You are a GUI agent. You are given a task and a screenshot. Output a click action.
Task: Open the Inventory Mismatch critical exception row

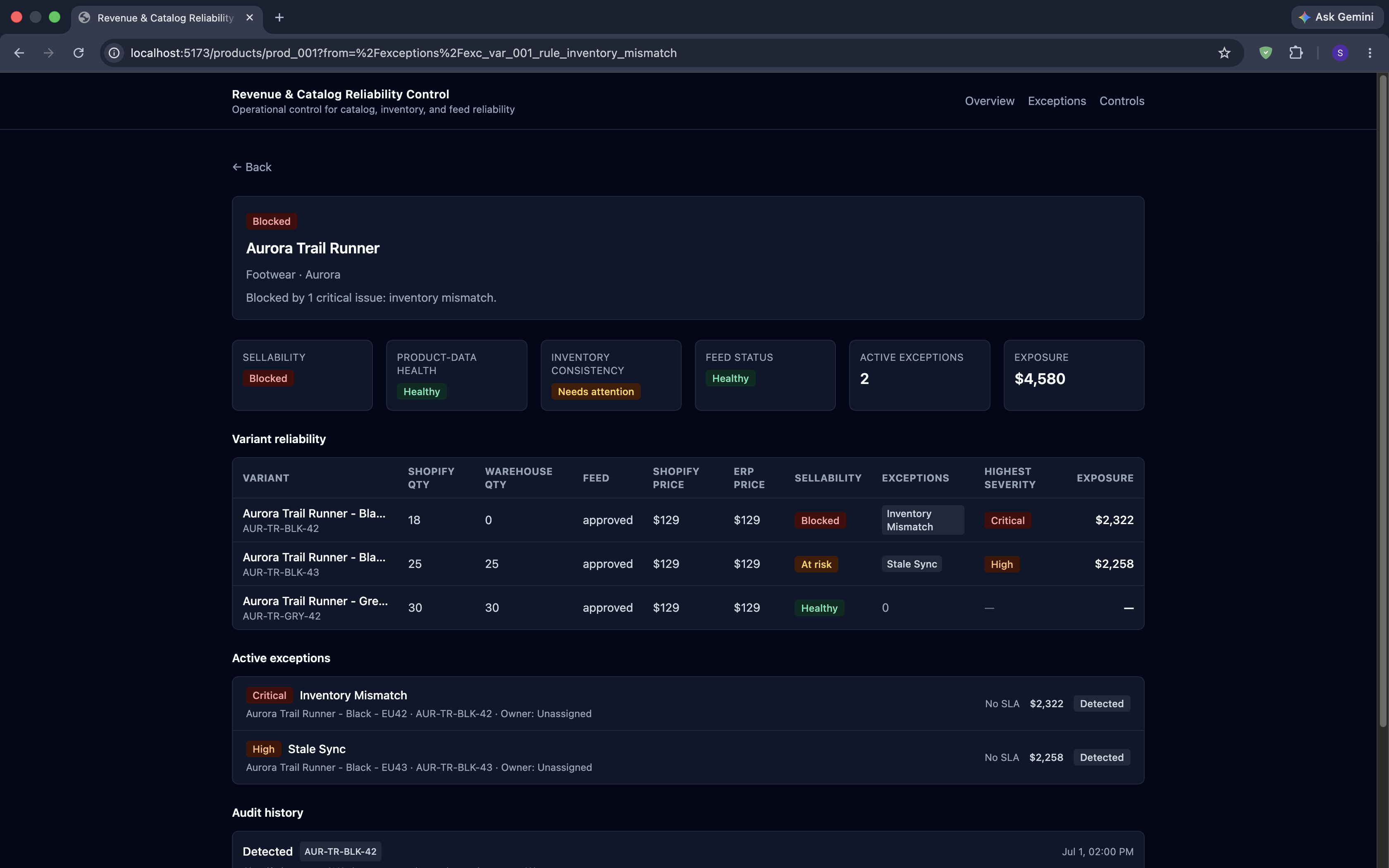tap(687, 704)
